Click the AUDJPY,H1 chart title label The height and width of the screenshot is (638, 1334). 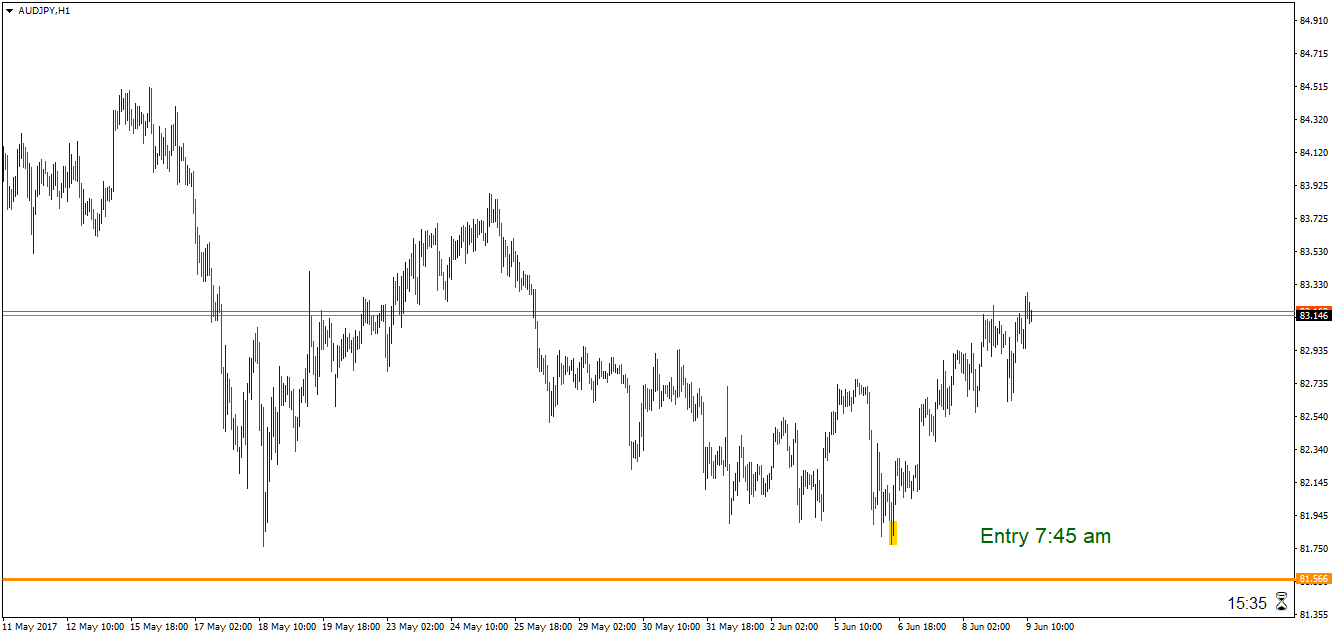43,10
